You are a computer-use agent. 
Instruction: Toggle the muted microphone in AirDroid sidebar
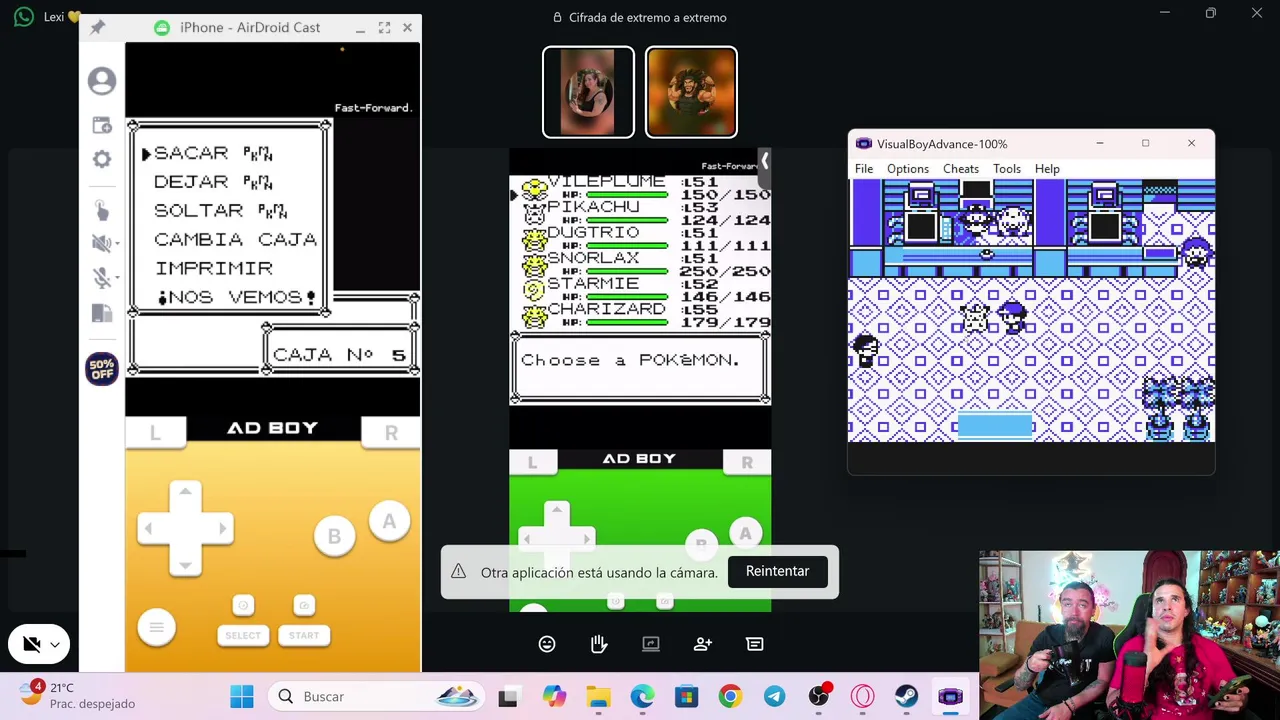point(99,278)
